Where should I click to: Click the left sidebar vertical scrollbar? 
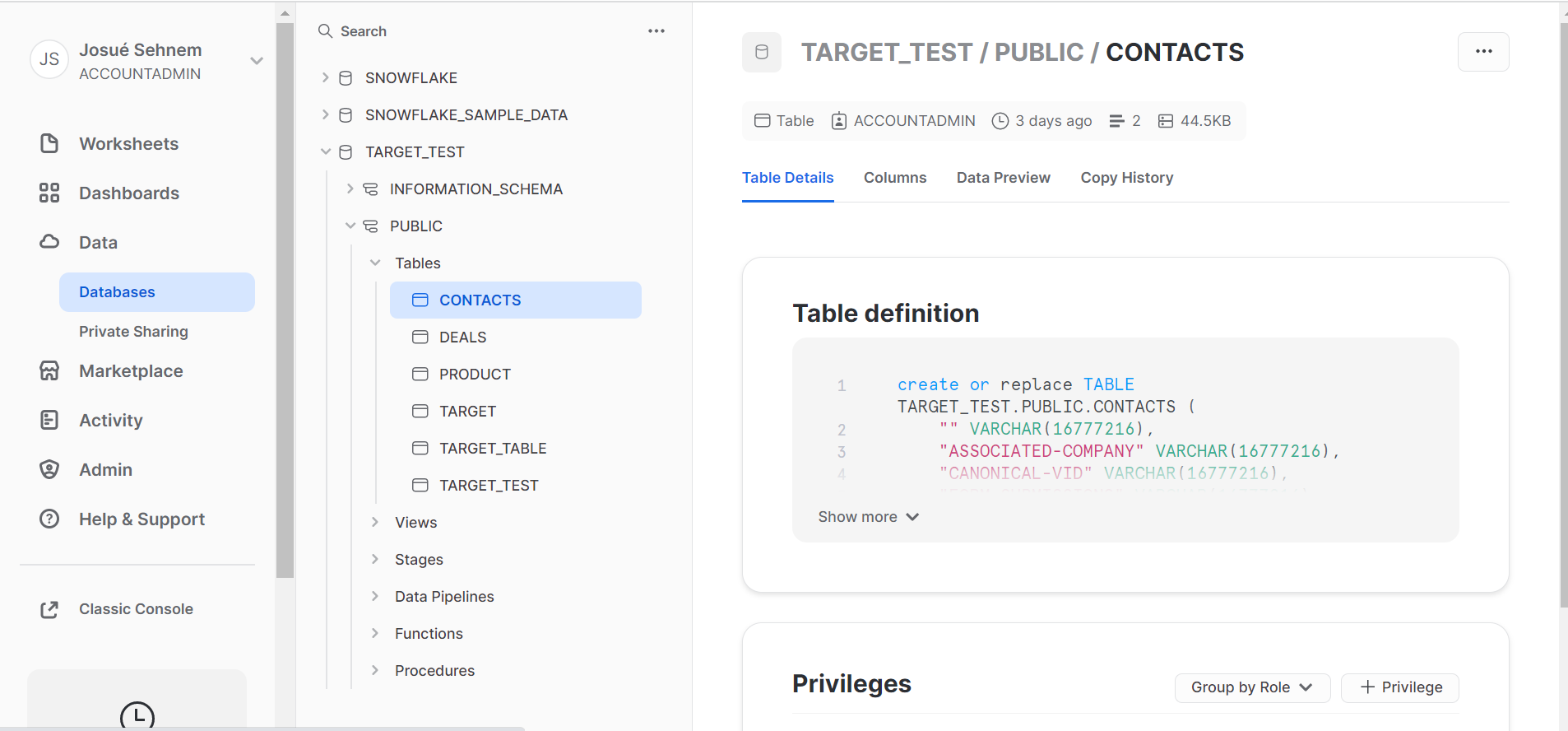click(x=285, y=300)
